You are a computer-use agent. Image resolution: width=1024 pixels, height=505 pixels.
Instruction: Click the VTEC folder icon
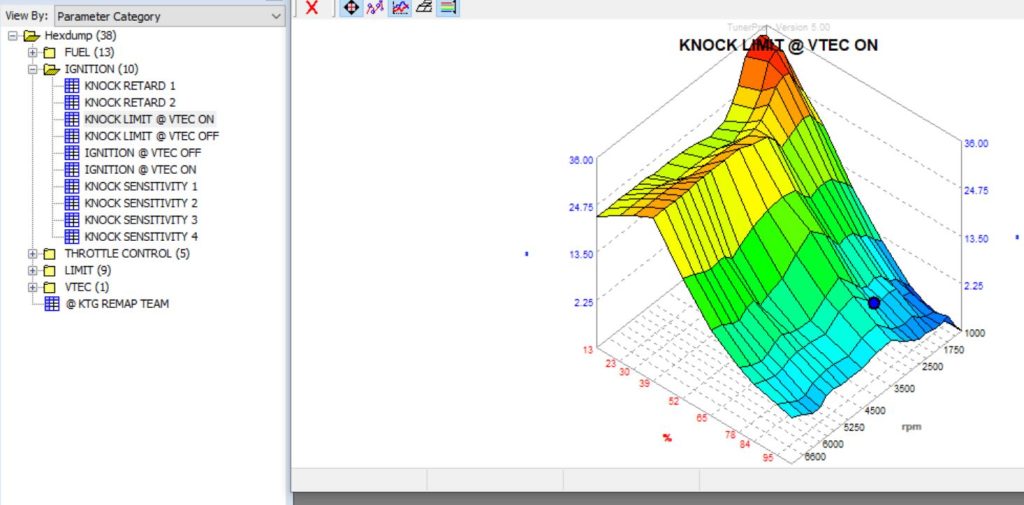point(50,287)
